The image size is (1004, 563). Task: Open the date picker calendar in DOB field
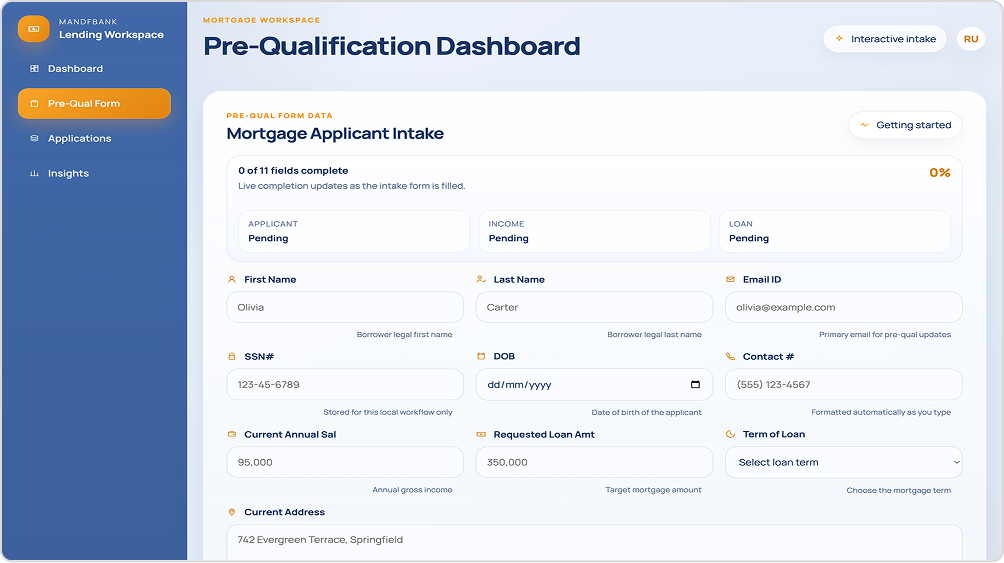point(695,384)
